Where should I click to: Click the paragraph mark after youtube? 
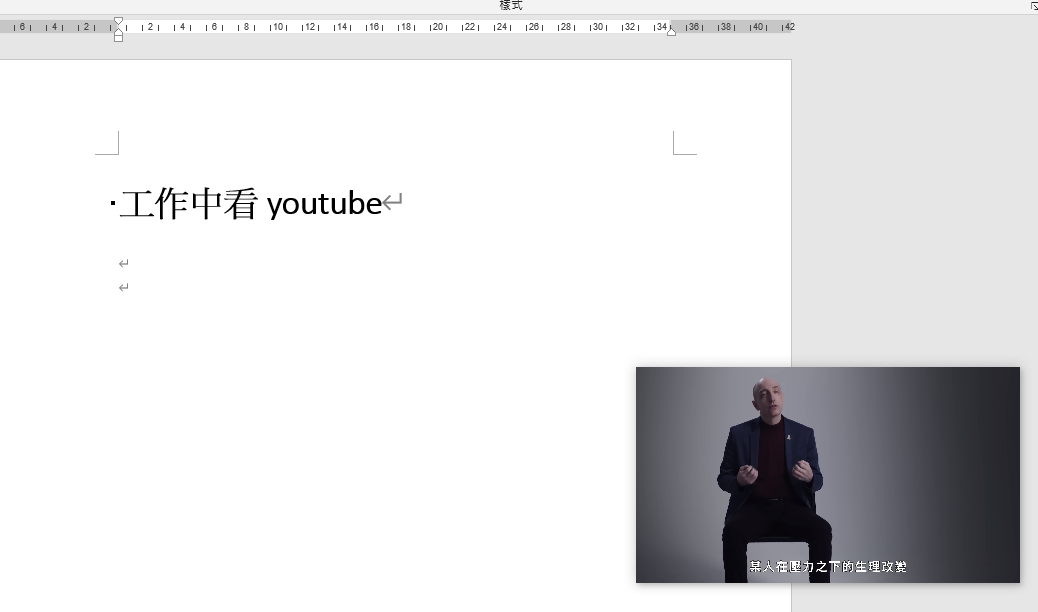point(393,204)
